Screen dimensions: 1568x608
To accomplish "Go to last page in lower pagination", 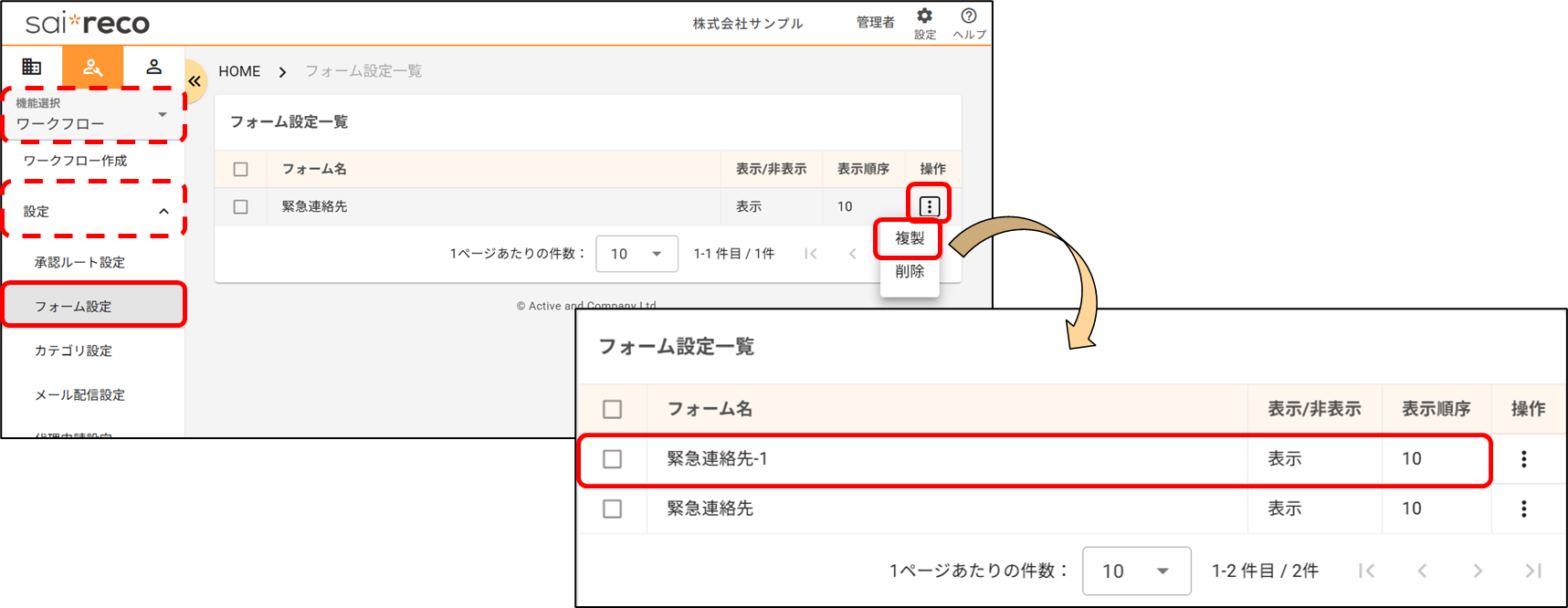I will [x=1533, y=571].
